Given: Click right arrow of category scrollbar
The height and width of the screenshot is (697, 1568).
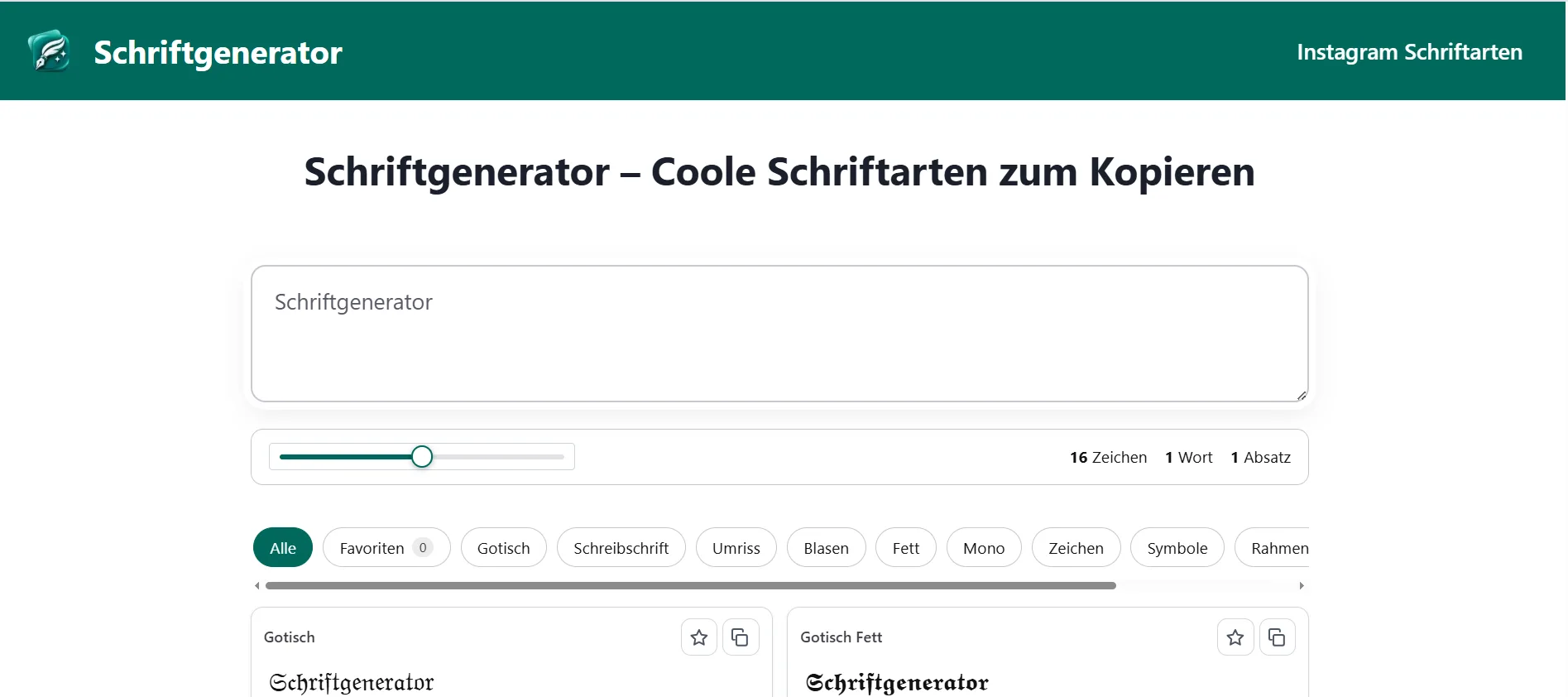Looking at the screenshot, I should point(1302,585).
